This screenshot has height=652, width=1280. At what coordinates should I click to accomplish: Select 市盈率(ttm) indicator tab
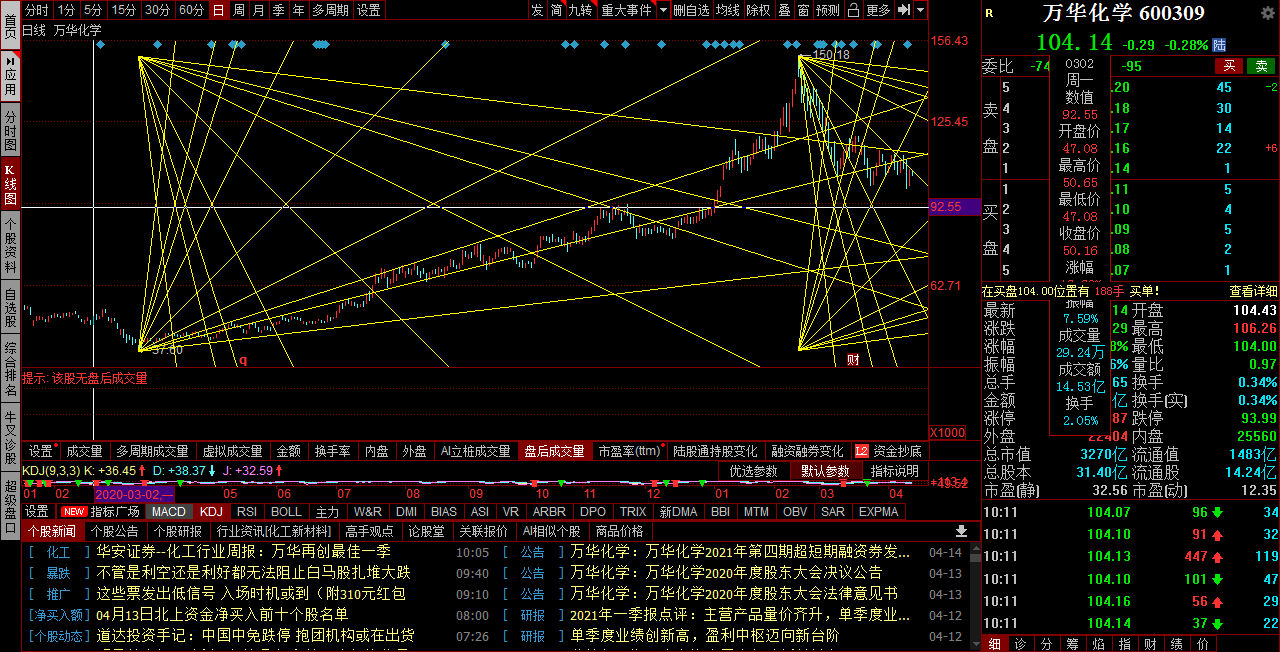(x=629, y=451)
